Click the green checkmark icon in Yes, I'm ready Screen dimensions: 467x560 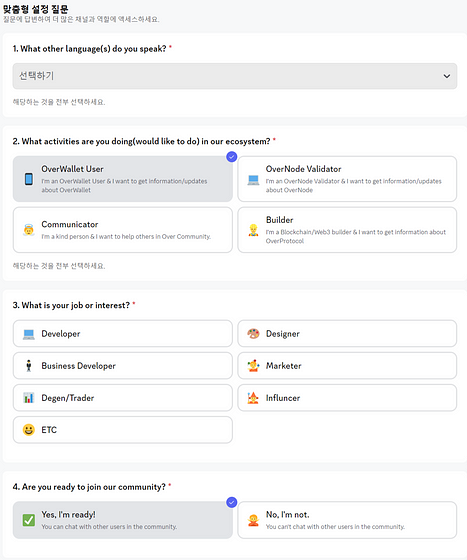[x=29, y=520]
